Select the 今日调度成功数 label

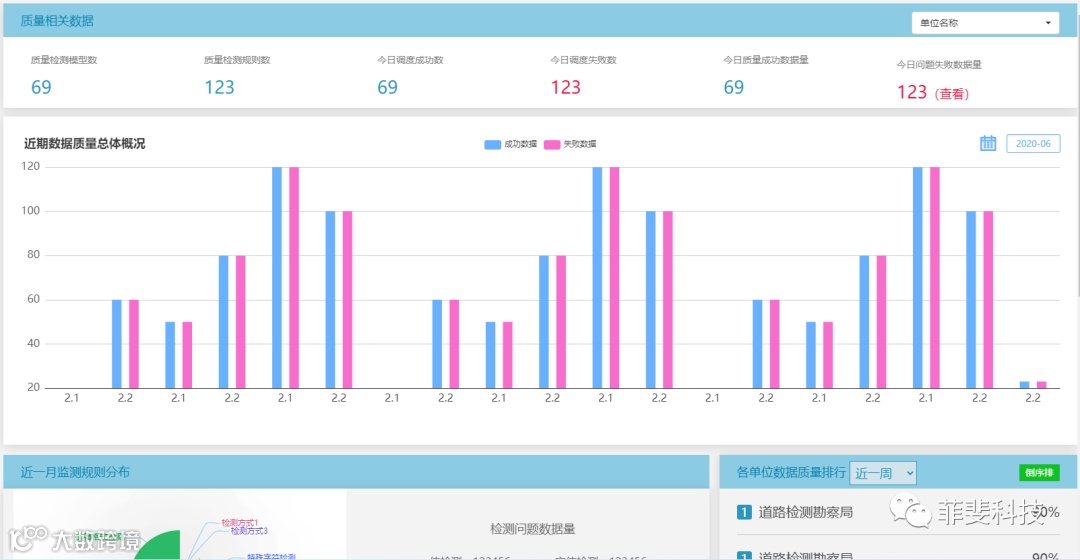pyautogui.click(x=410, y=60)
